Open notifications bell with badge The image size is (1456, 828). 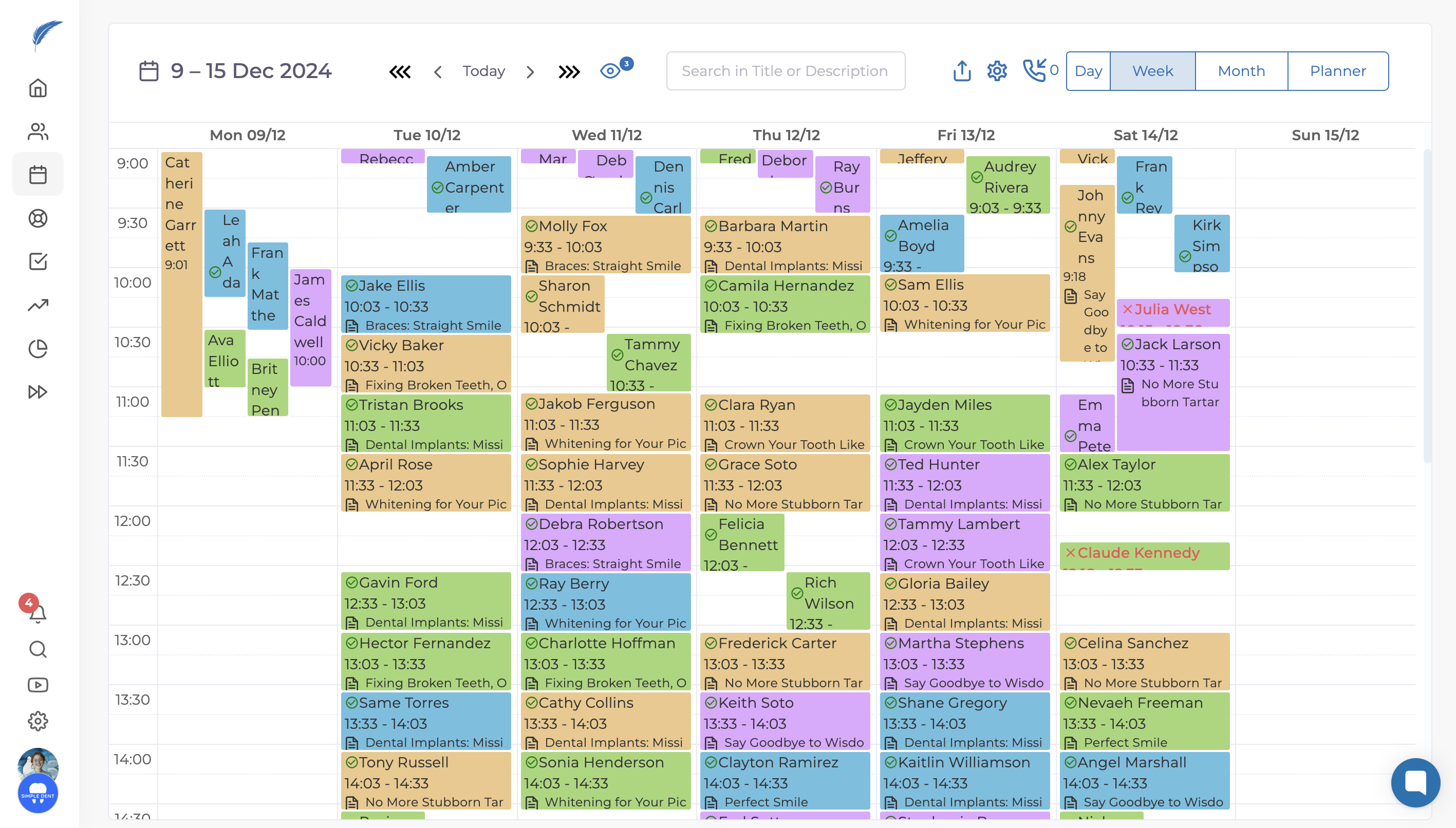pyautogui.click(x=38, y=613)
